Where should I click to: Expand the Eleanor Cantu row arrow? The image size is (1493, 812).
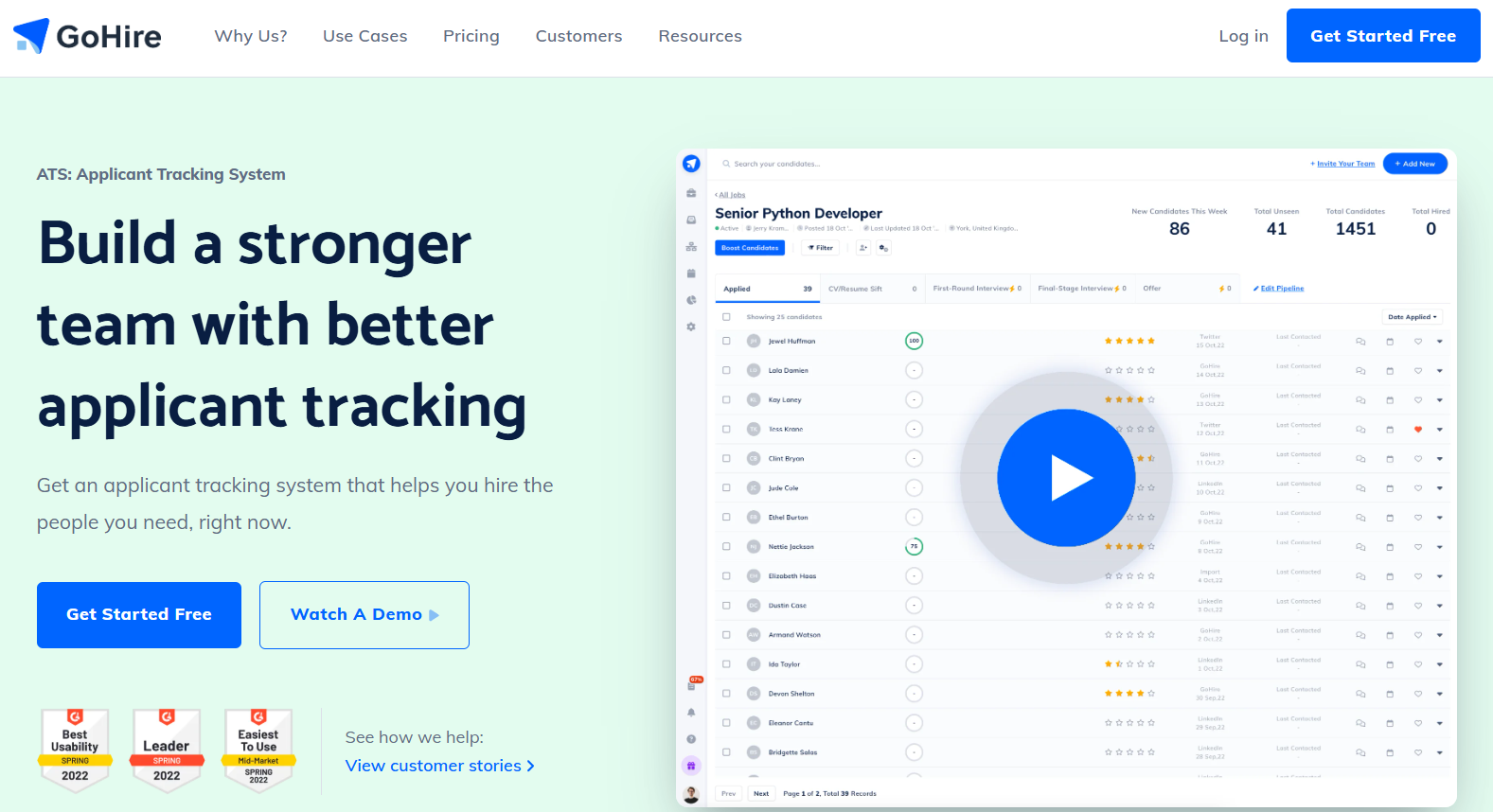(1440, 723)
